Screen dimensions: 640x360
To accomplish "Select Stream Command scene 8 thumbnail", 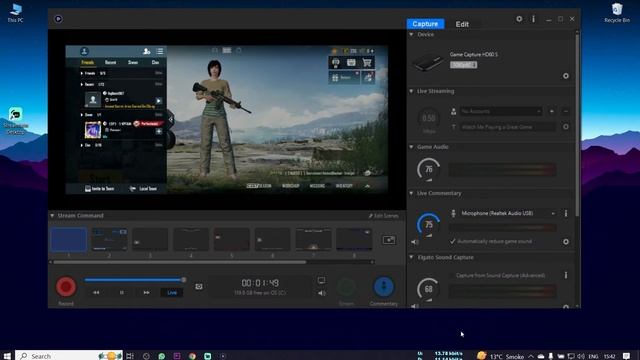I will coord(354,240).
